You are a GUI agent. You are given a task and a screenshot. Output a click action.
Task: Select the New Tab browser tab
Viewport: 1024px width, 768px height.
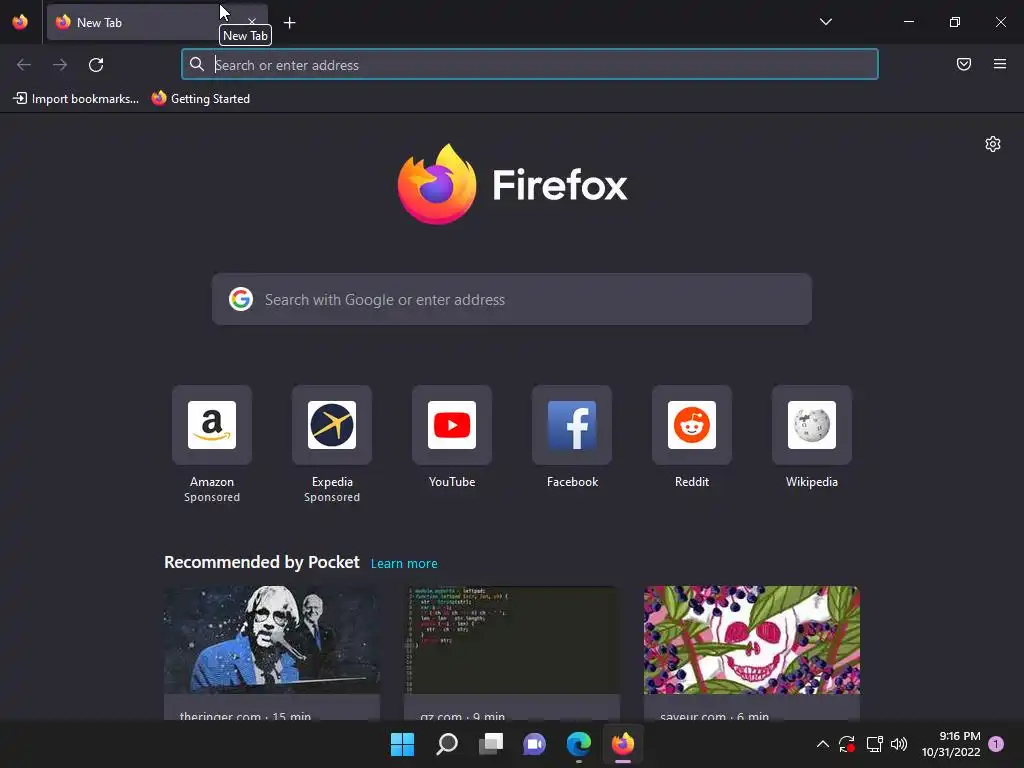[157, 23]
